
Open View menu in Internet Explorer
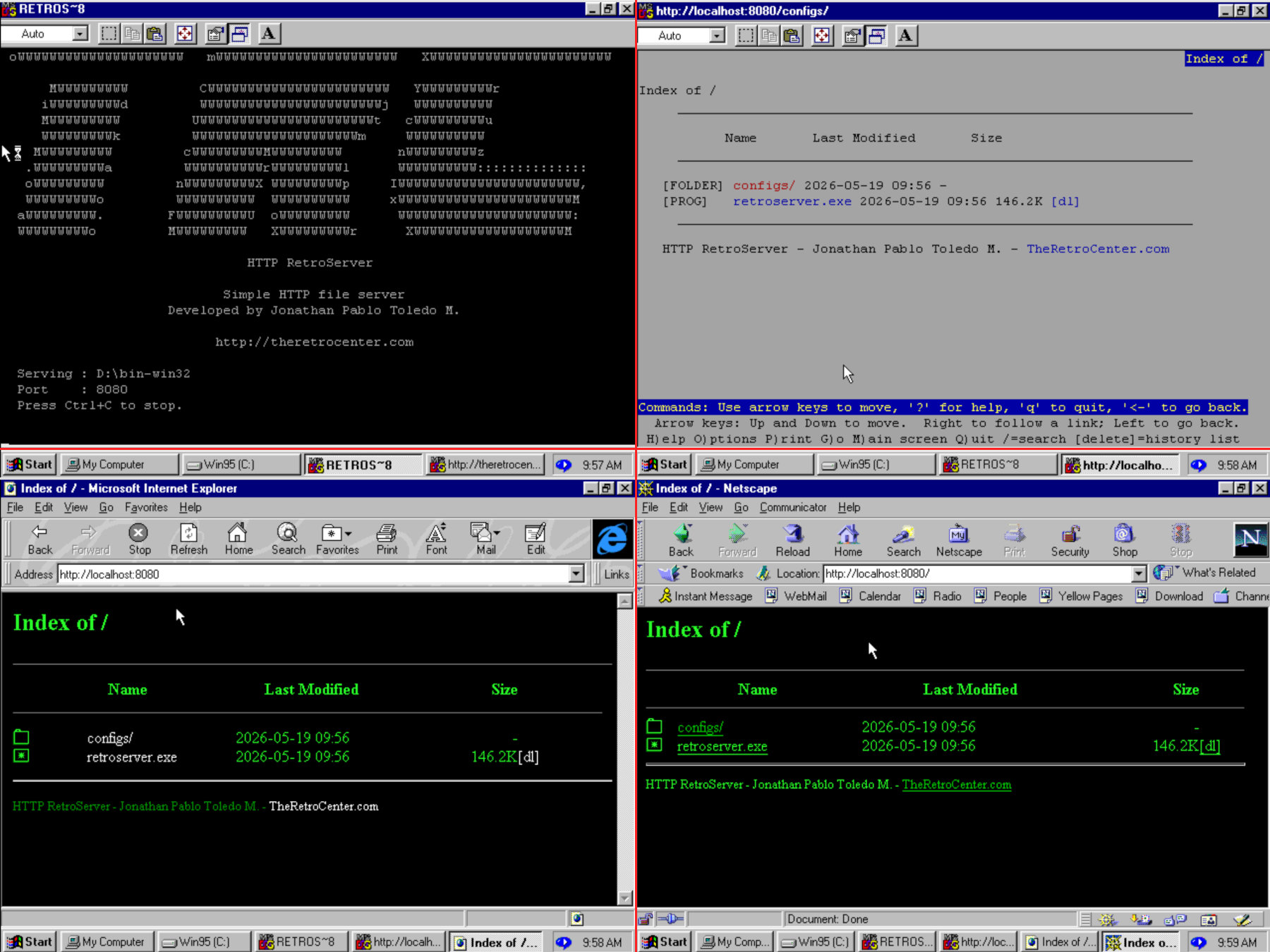click(75, 507)
